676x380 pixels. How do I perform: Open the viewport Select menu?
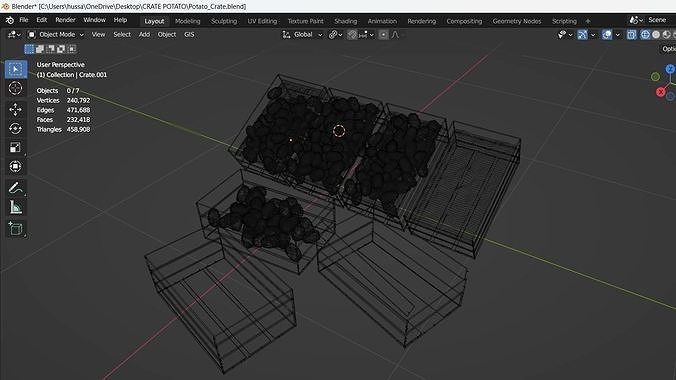[x=122, y=35]
